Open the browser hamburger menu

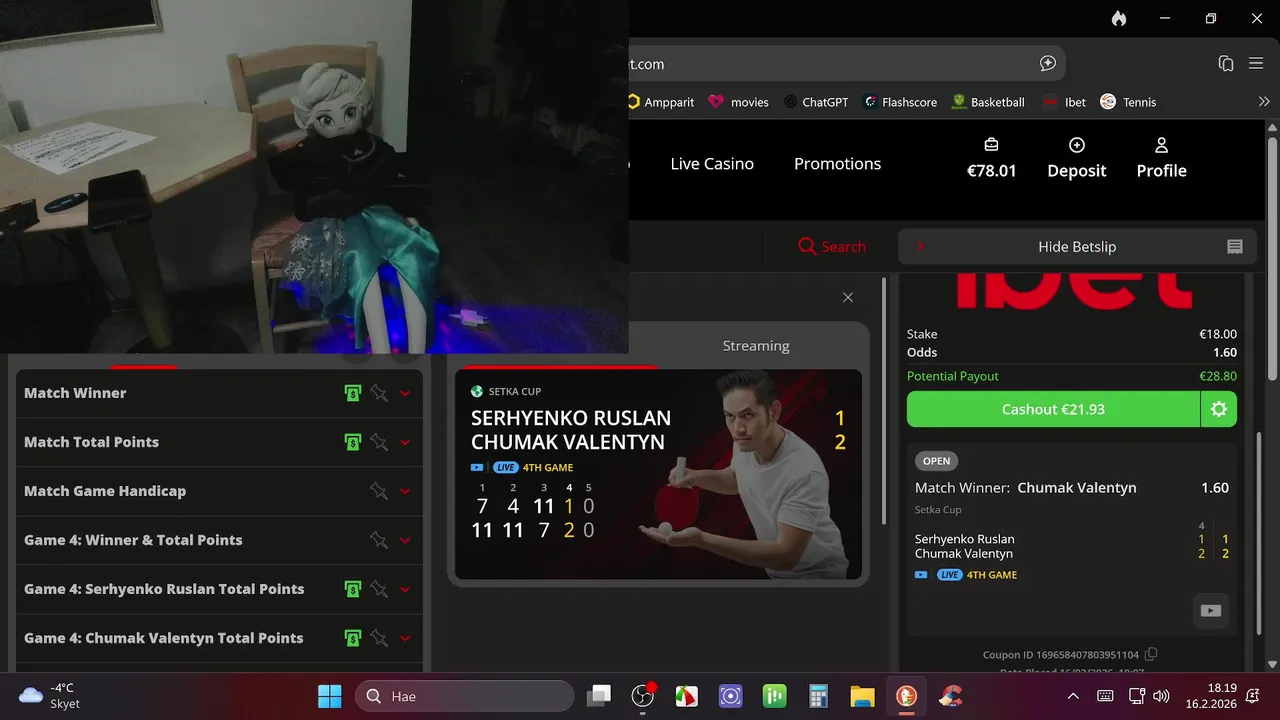[1257, 63]
